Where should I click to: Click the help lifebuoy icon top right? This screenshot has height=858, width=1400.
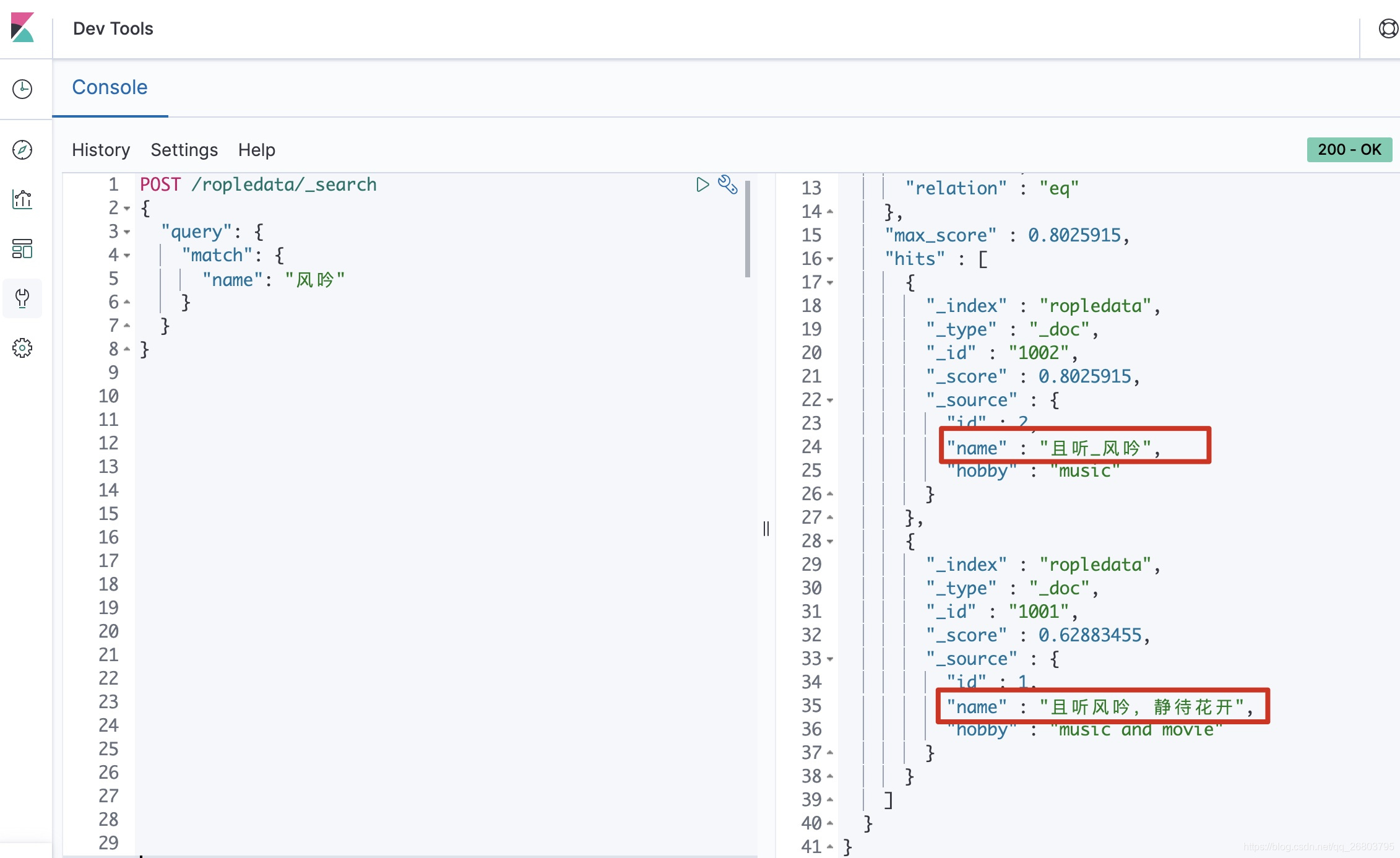1388,28
